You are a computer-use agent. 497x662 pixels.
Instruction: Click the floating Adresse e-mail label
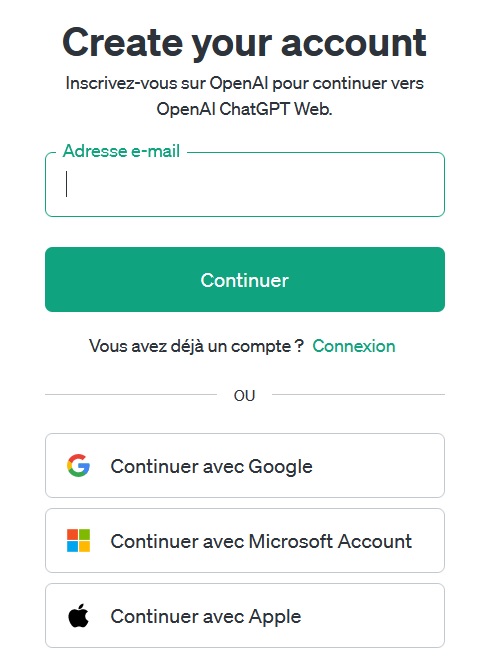[121, 151]
